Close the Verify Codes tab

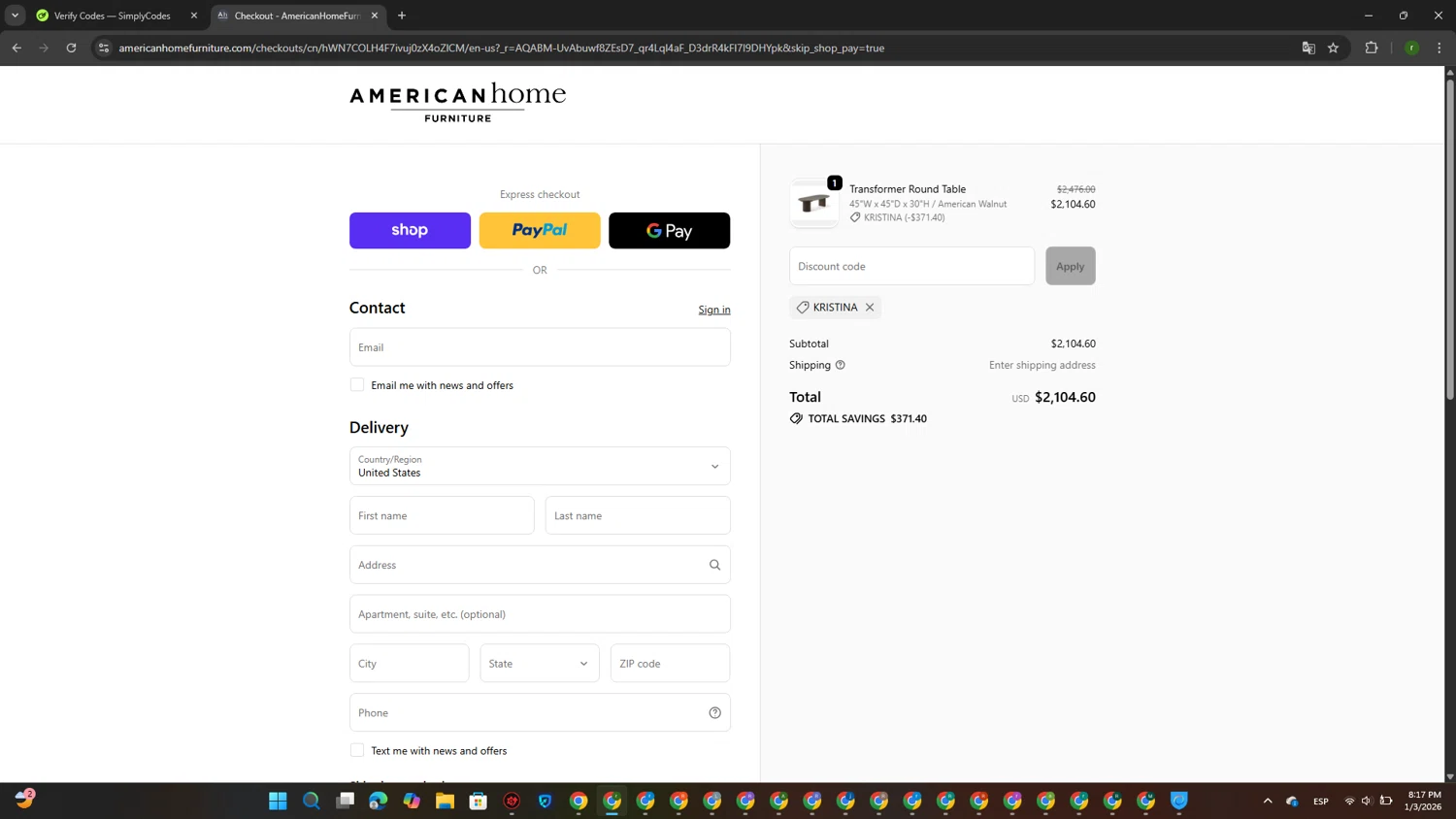pyautogui.click(x=193, y=16)
